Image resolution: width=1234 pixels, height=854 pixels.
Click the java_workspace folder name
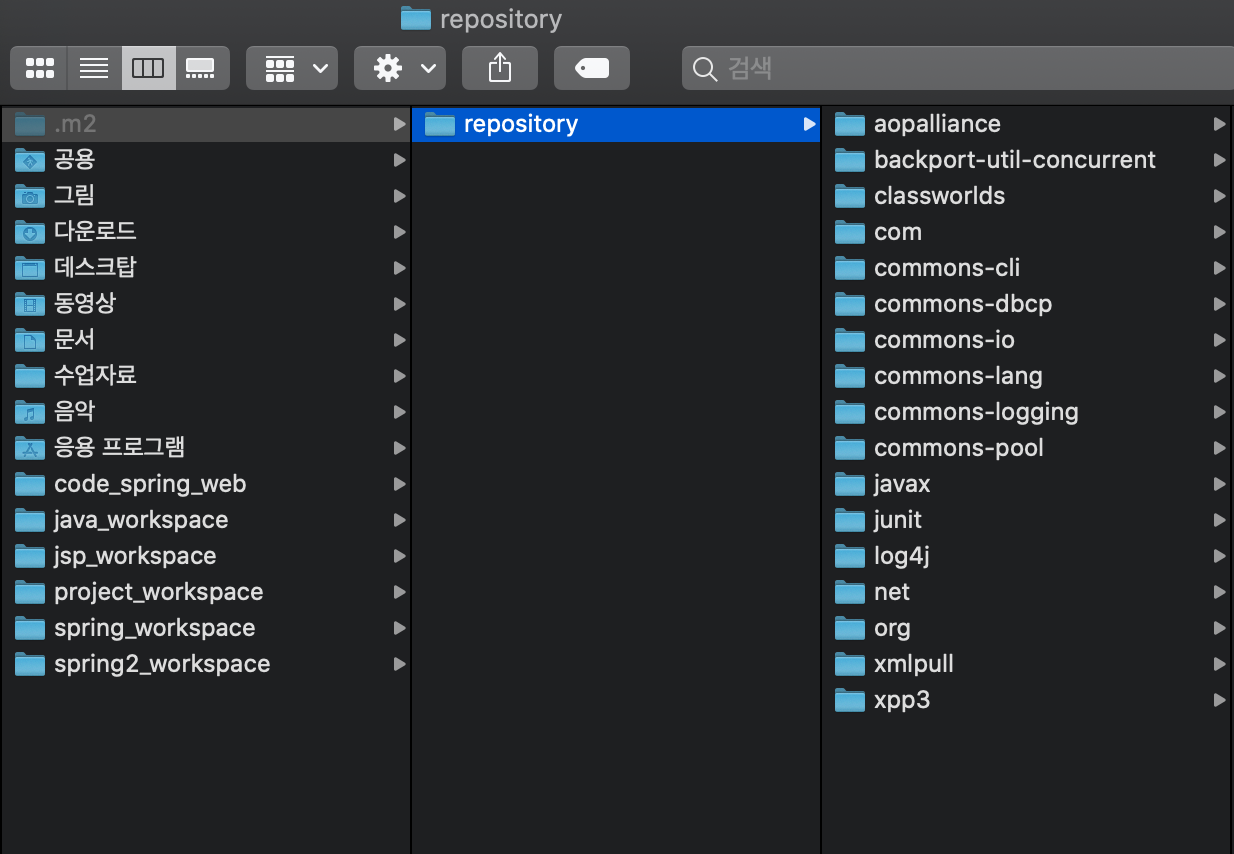click(x=141, y=520)
